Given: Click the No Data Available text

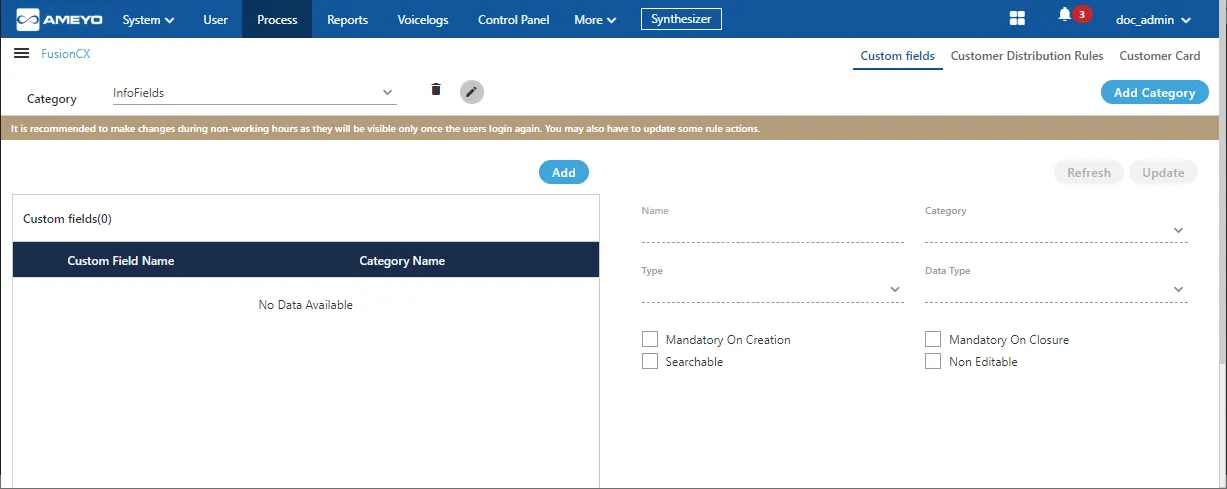Looking at the screenshot, I should [305, 305].
